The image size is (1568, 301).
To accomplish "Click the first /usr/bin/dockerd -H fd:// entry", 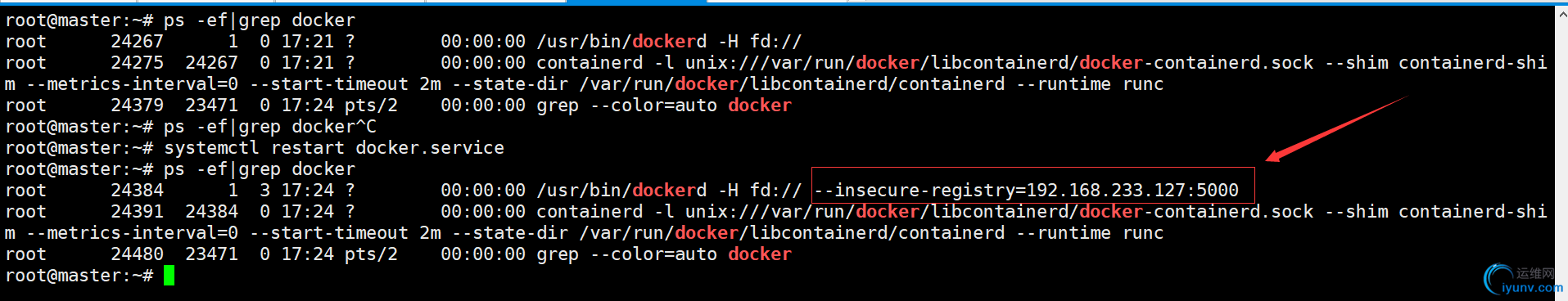I will 669,42.
